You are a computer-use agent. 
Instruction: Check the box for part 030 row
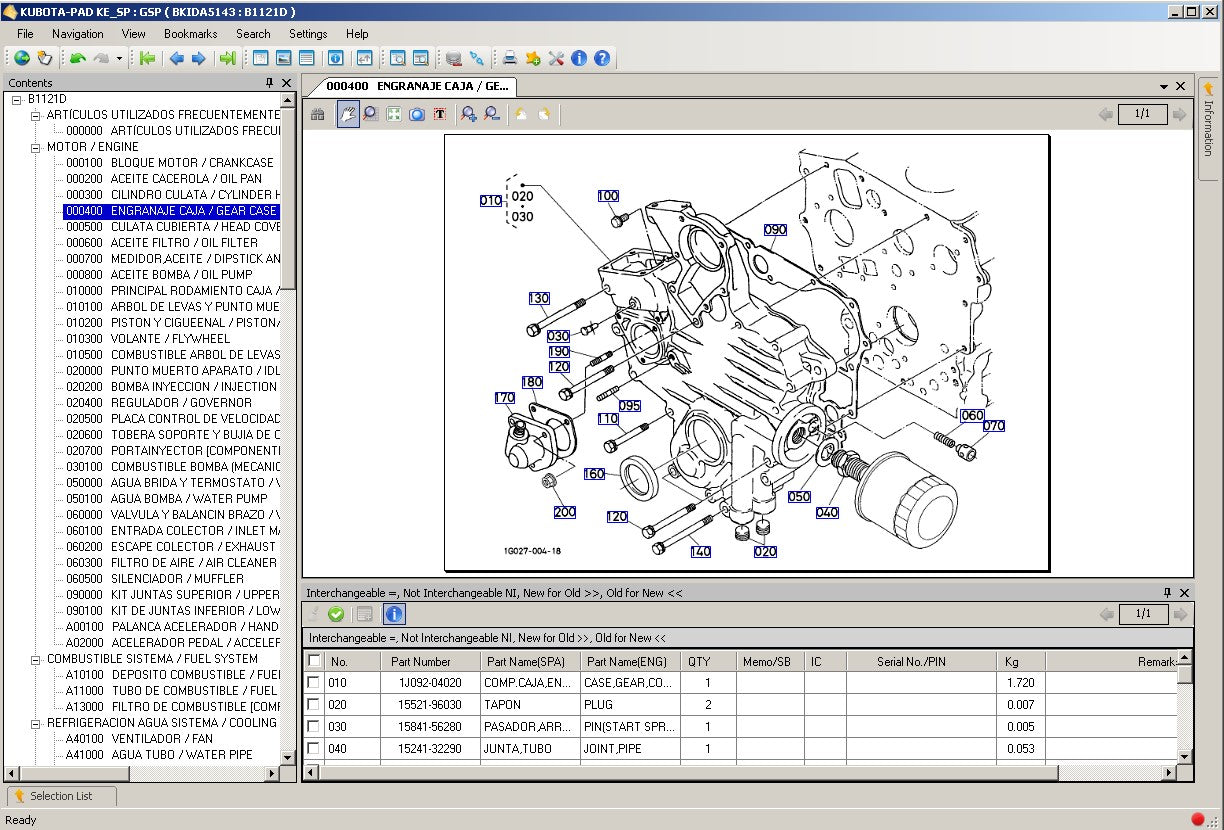[314, 726]
